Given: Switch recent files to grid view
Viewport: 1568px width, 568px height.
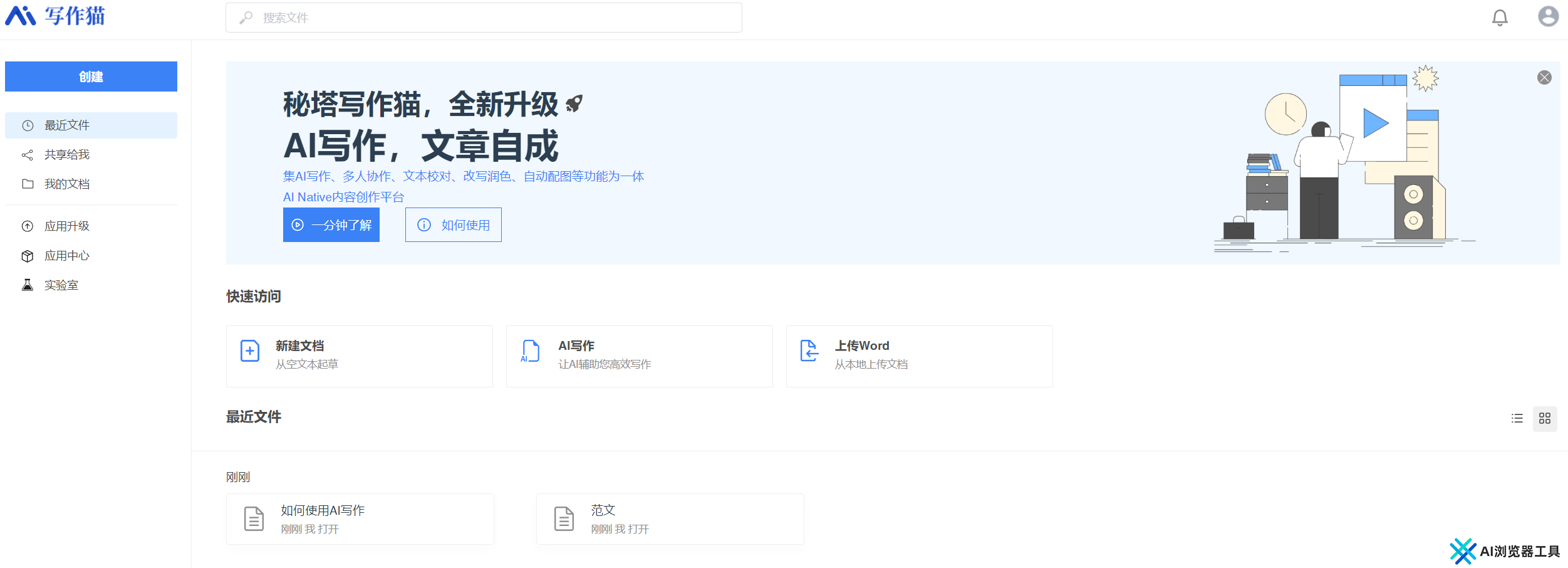Looking at the screenshot, I should (1545, 419).
